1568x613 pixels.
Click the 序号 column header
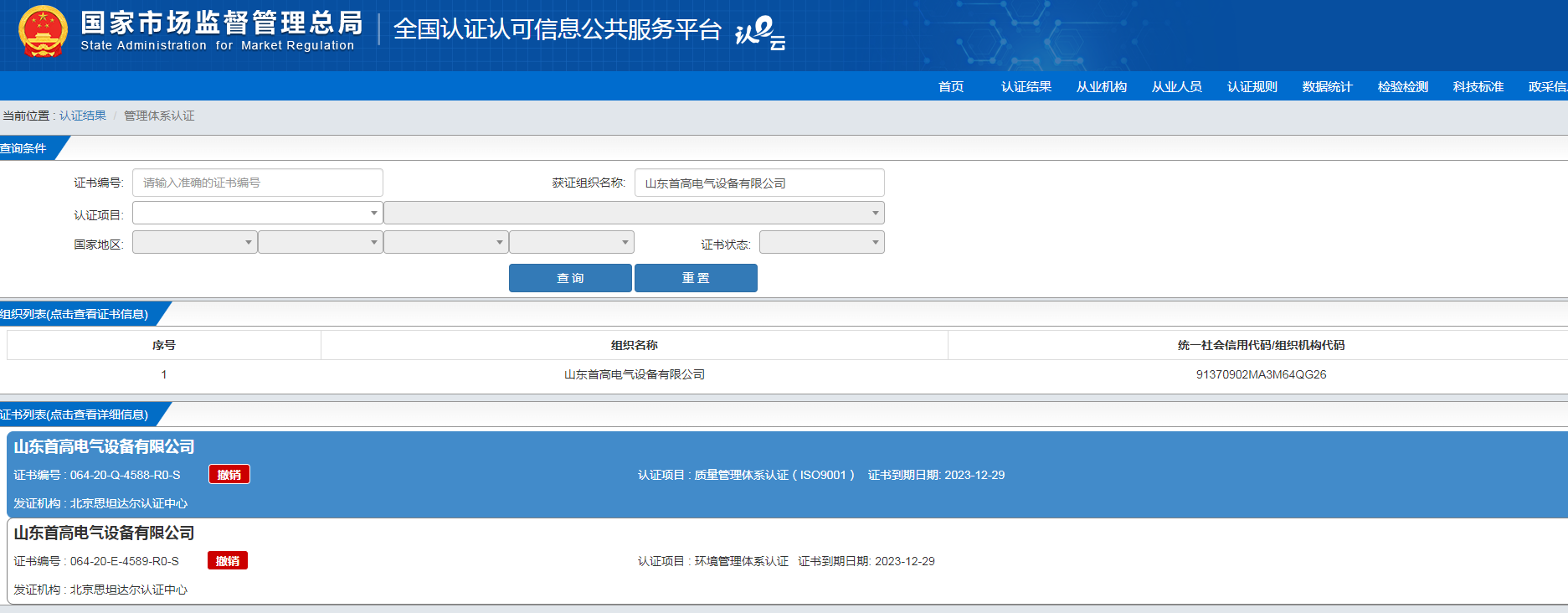[164, 345]
